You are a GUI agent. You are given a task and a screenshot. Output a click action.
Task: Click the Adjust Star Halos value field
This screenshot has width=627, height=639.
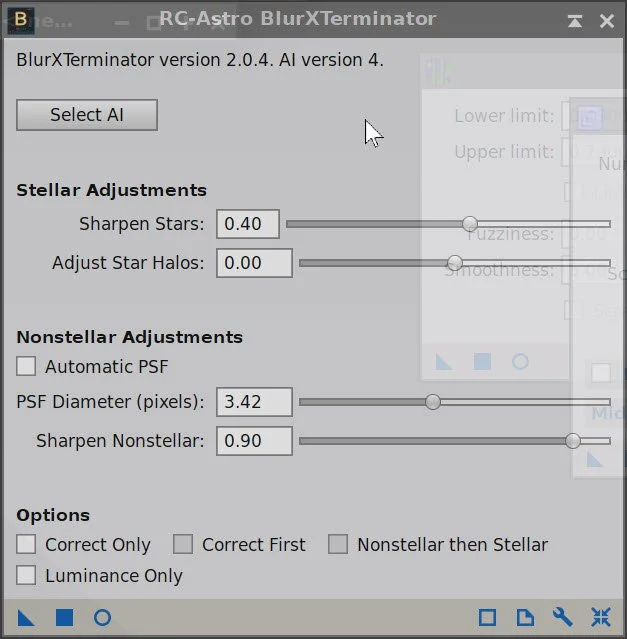(254, 263)
